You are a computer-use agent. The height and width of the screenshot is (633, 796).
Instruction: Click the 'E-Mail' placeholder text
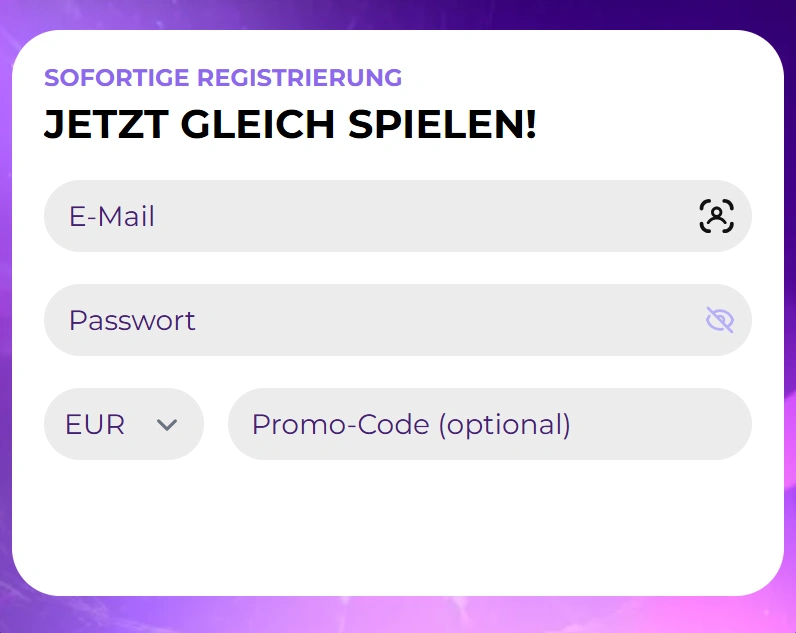pyautogui.click(x=112, y=216)
